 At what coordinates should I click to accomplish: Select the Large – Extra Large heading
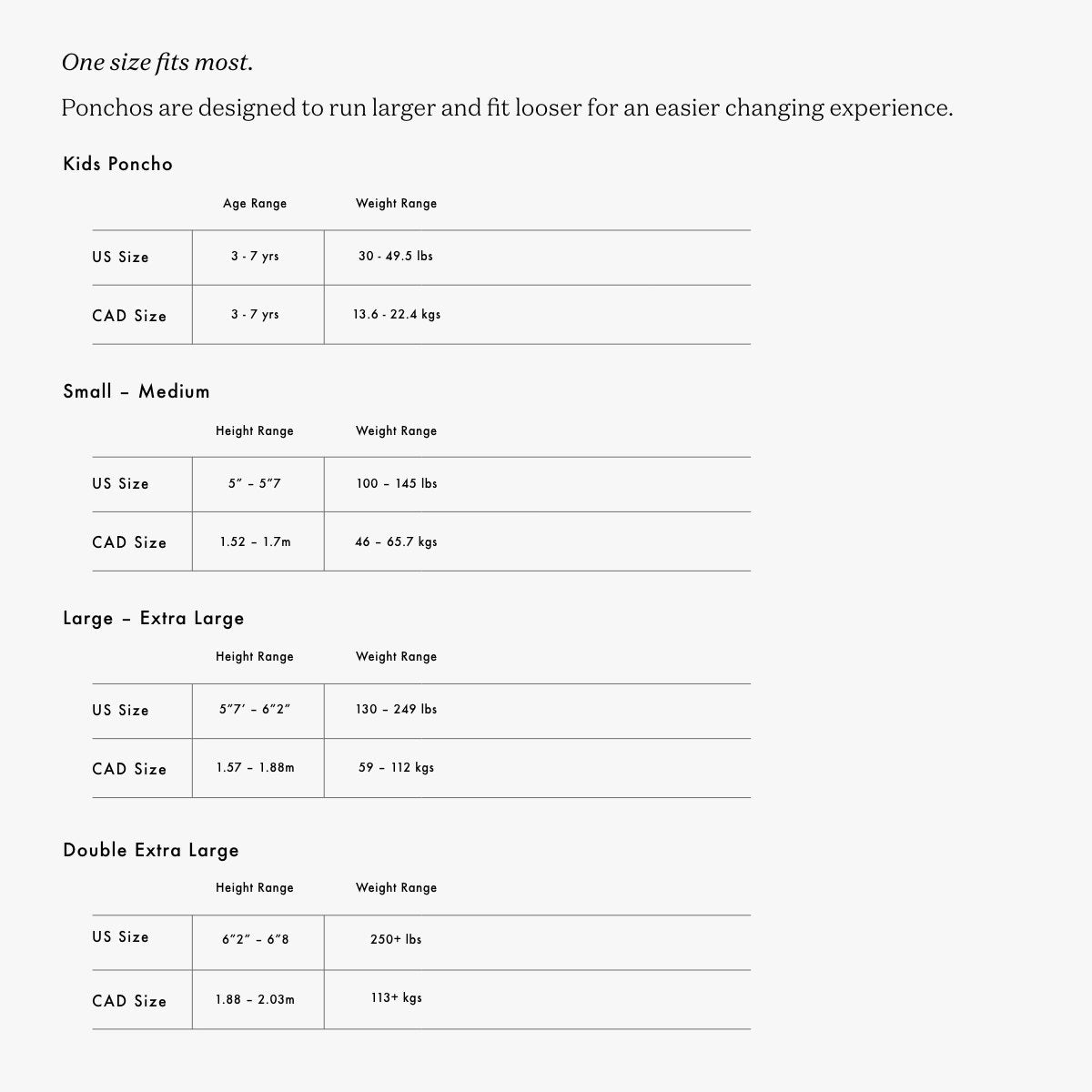tap(154, 618)
